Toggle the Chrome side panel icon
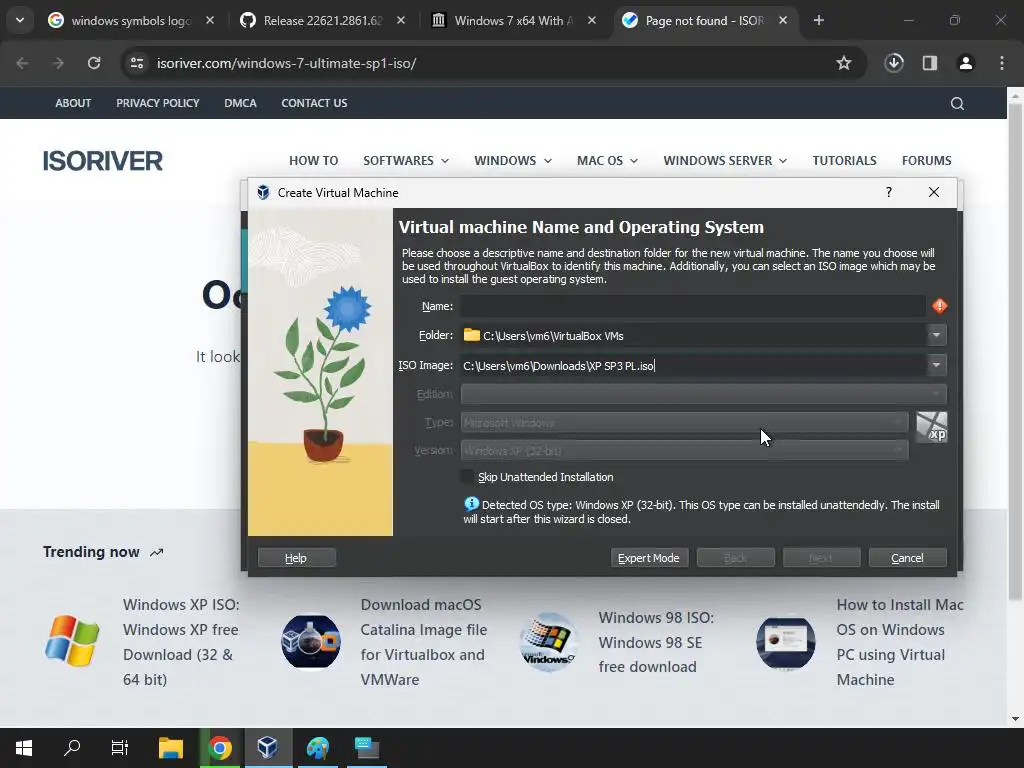This screenshot has height=768, width=1024. point(930,63)
